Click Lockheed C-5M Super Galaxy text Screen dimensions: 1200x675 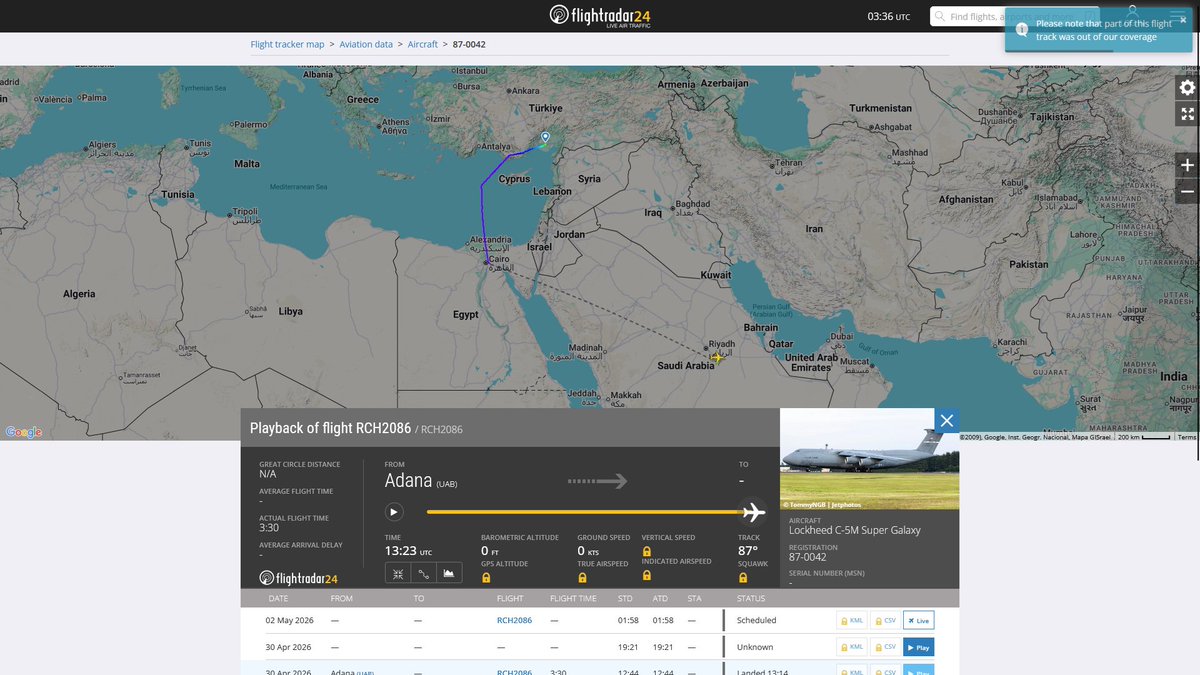[855, 530]
